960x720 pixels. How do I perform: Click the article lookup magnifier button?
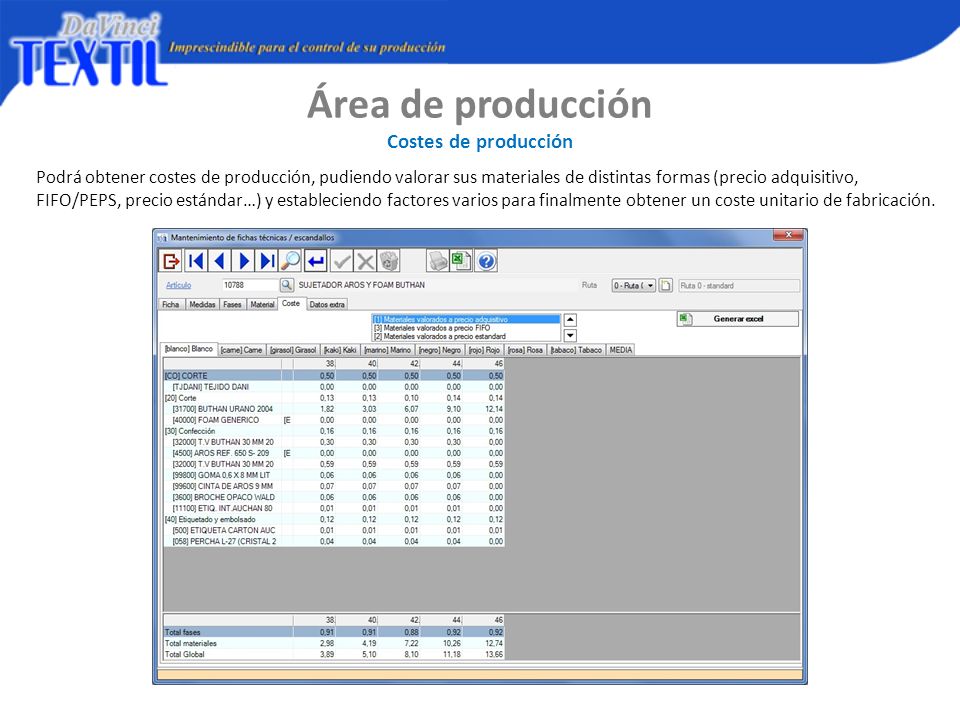[x=287, y=285]
